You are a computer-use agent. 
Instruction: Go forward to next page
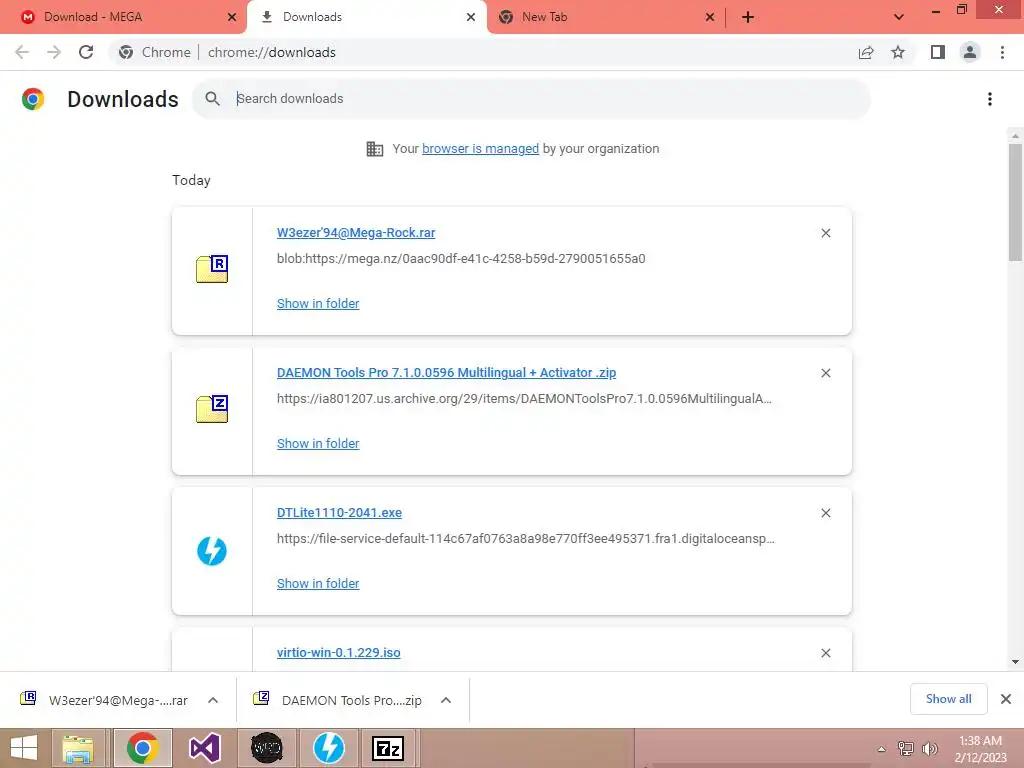pos(54,52)
